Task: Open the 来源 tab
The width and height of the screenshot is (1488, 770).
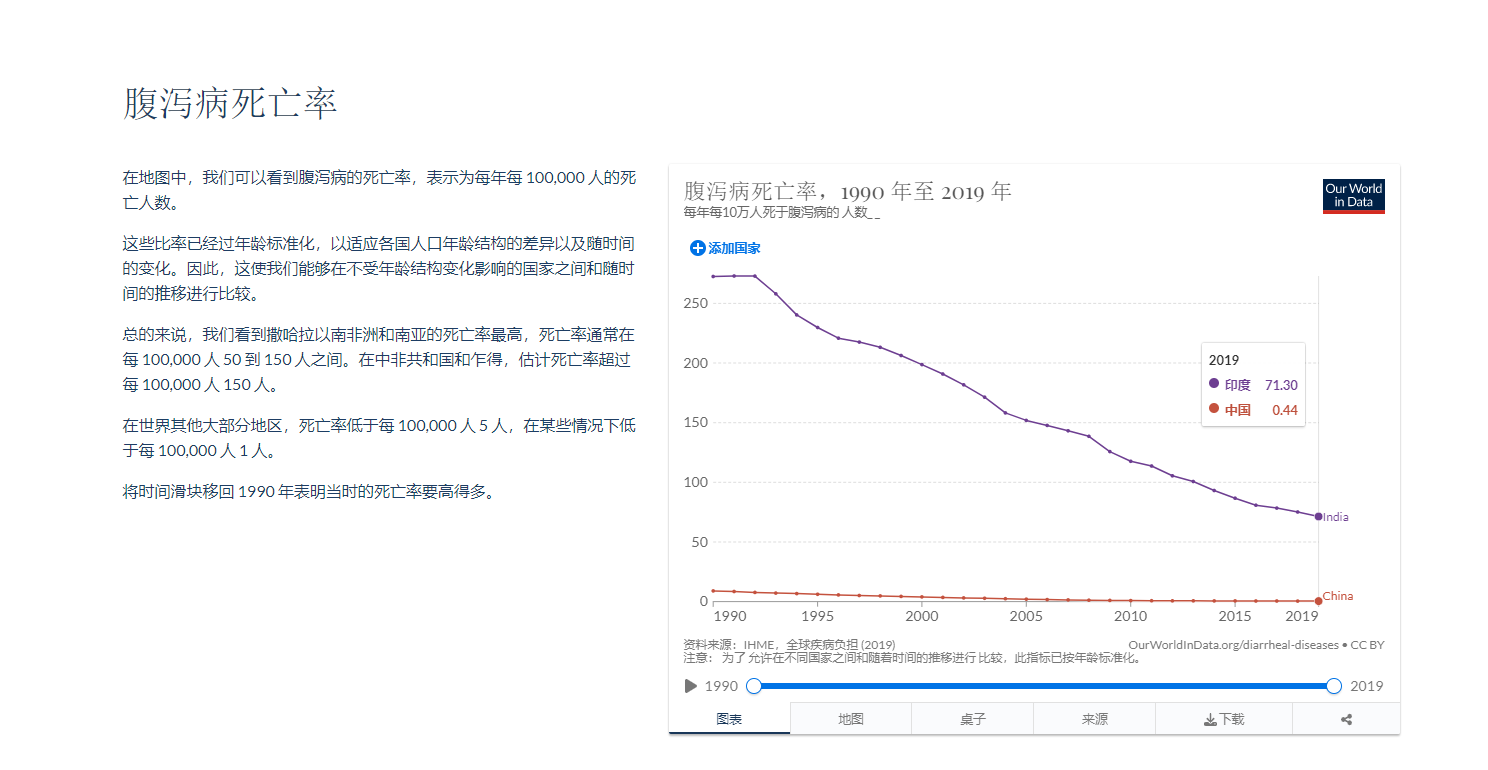Action: (x=1094, y=719)
